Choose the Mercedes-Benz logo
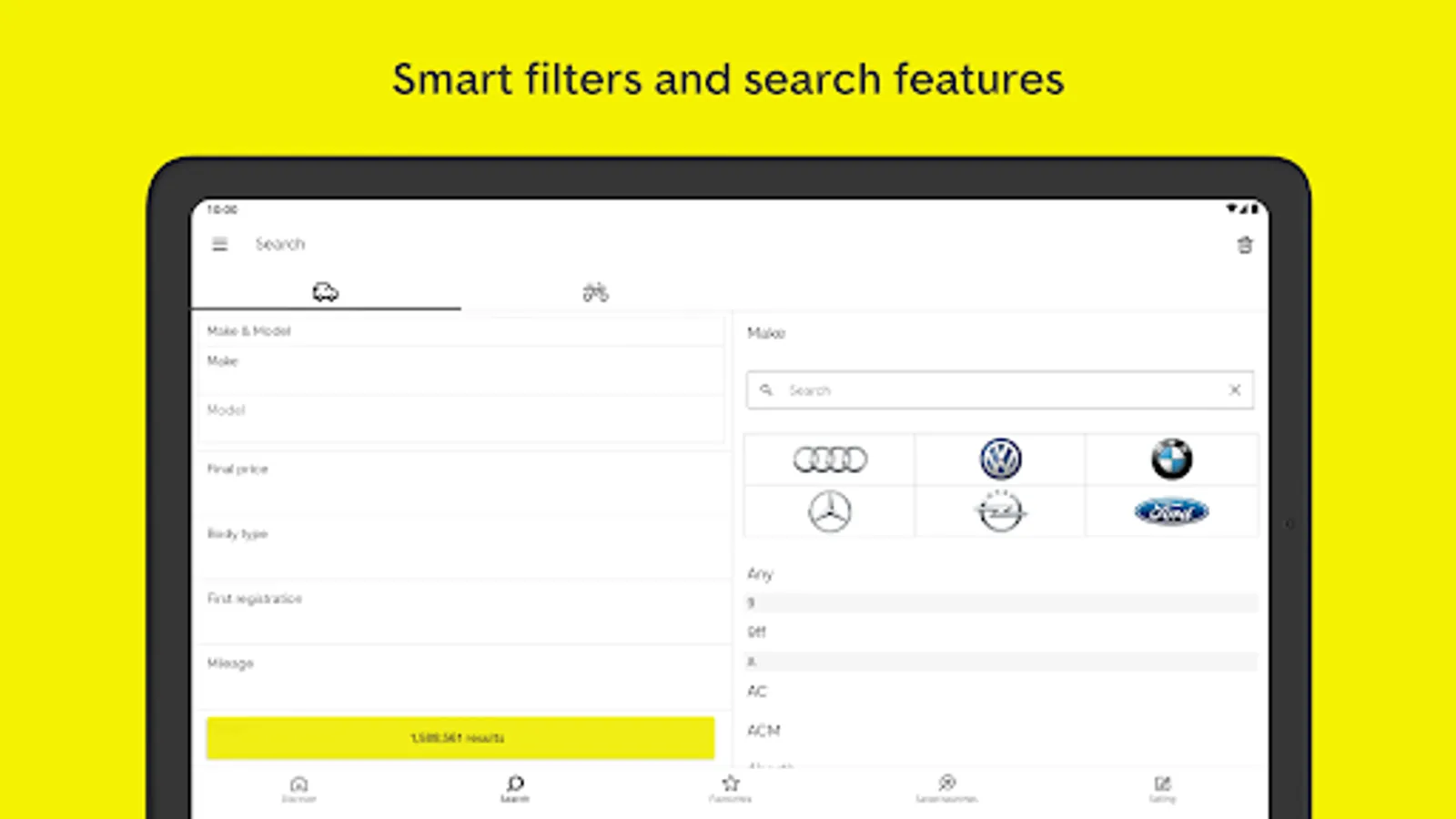1456x819 pixels. point(830,511)
